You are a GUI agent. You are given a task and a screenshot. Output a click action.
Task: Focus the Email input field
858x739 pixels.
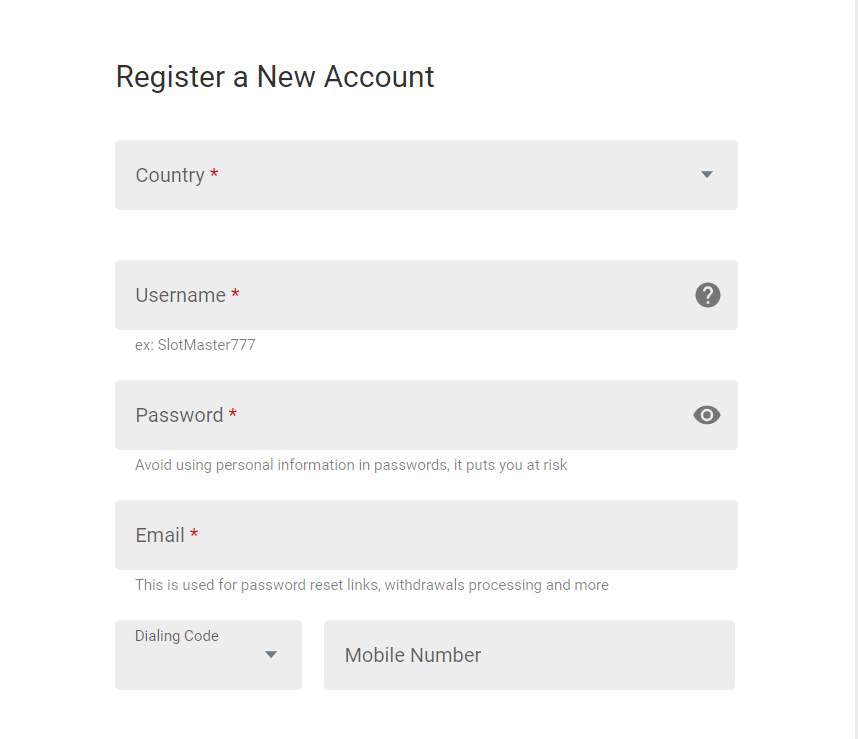tap(426, 535)
